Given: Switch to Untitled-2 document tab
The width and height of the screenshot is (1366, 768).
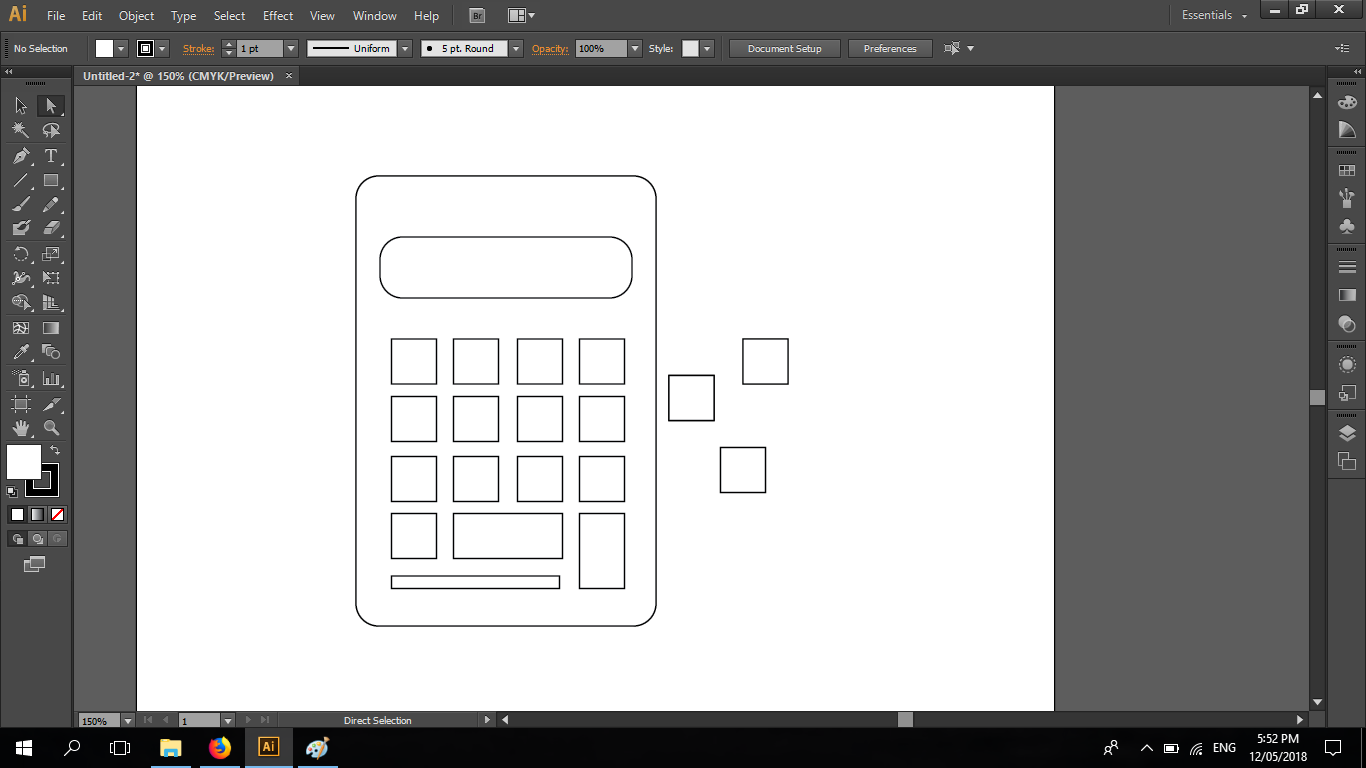Looking at the screenshot, I should [x=178, y=76].
